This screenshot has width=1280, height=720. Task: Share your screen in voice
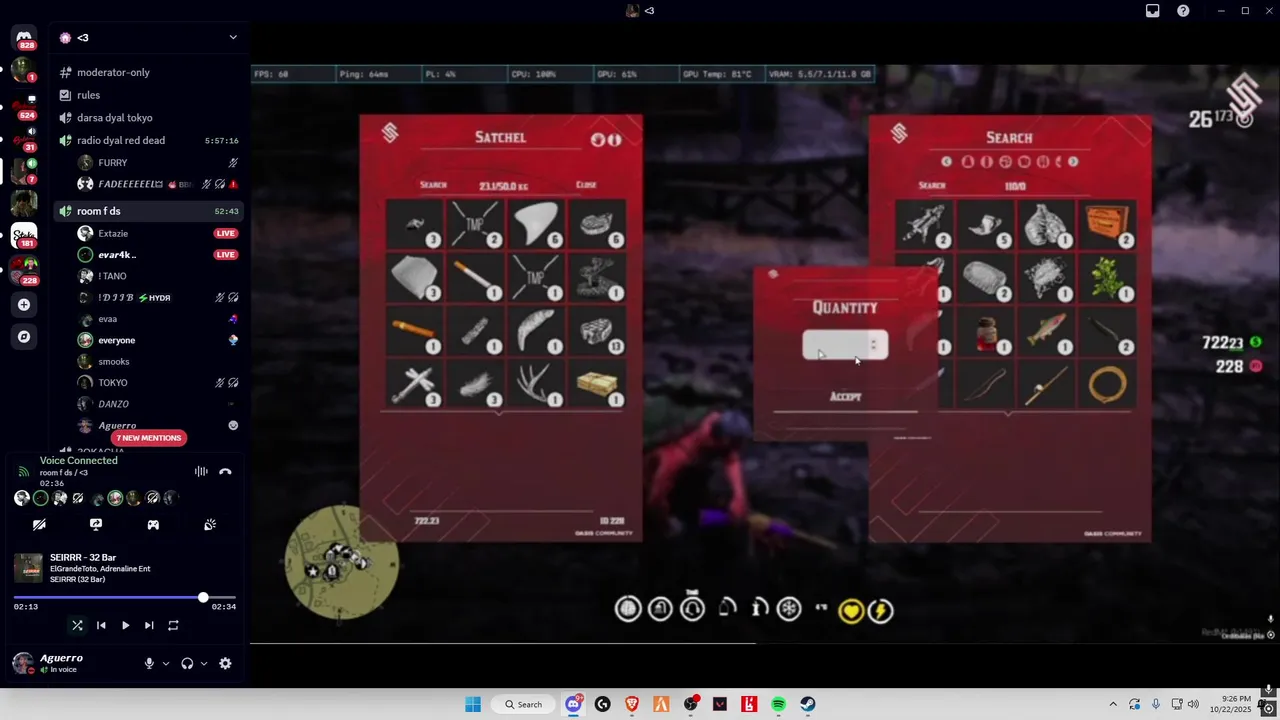click(96, 524)
